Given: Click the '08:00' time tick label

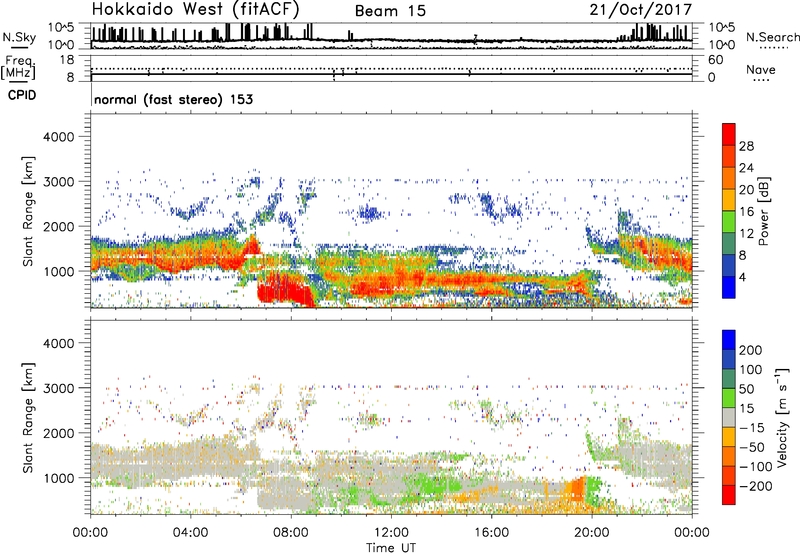Looking at the screenshot, I should (x=291, y=533).
